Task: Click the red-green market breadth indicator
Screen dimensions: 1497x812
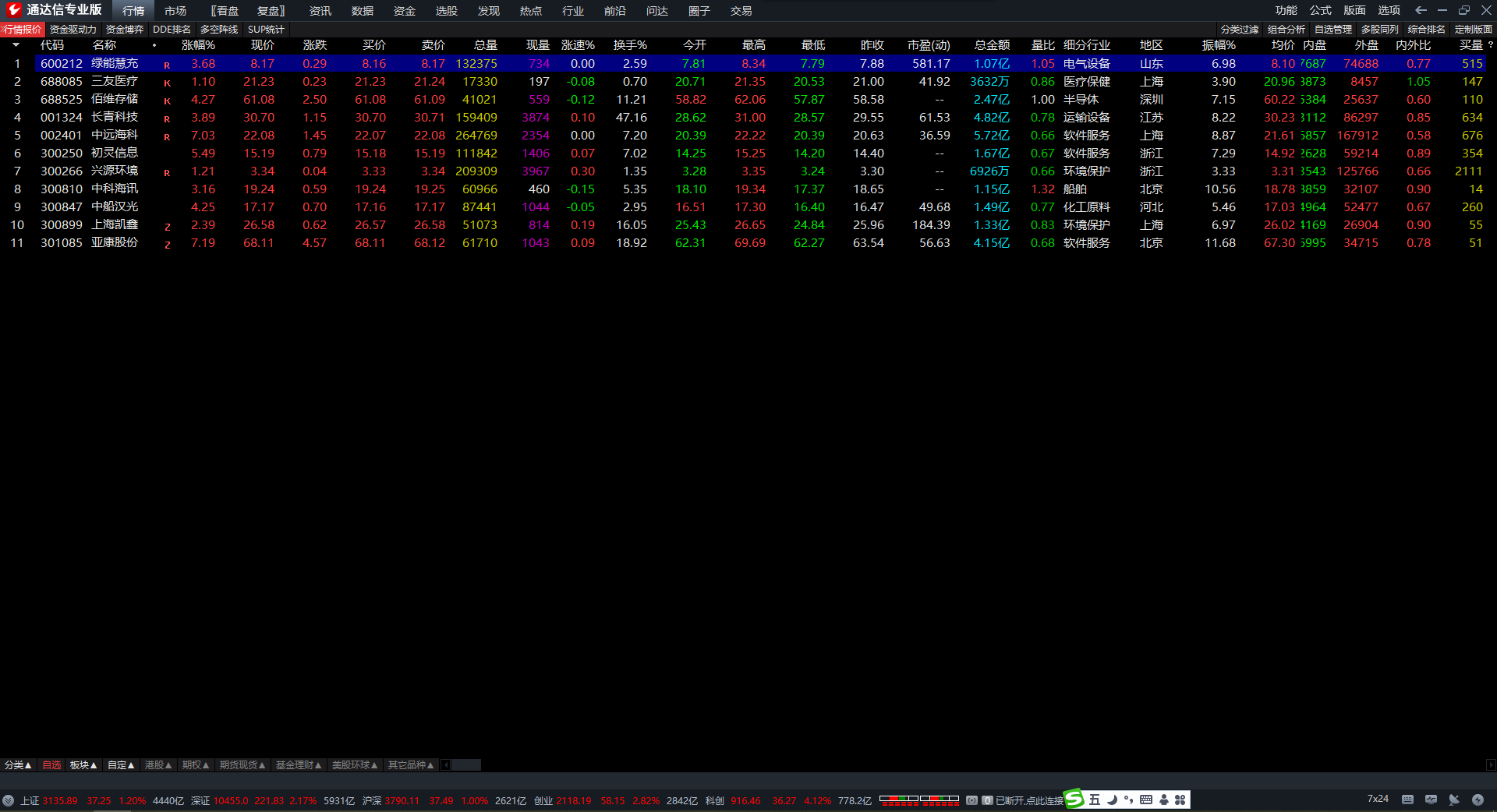Action: coord(919,800)
